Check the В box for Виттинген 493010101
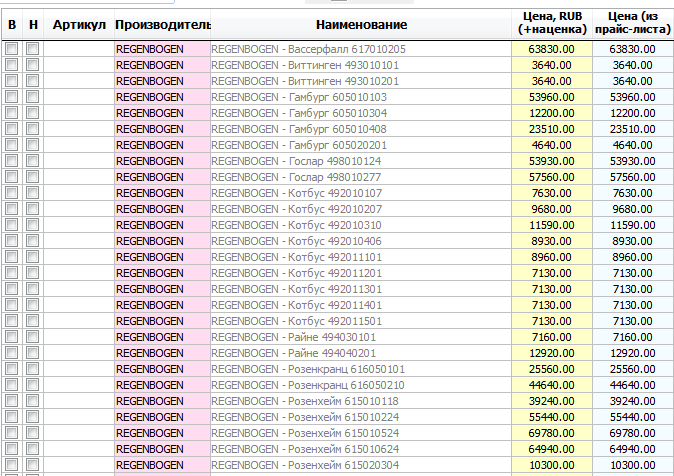This screenshot has width=674, height=476. (12, 64)
